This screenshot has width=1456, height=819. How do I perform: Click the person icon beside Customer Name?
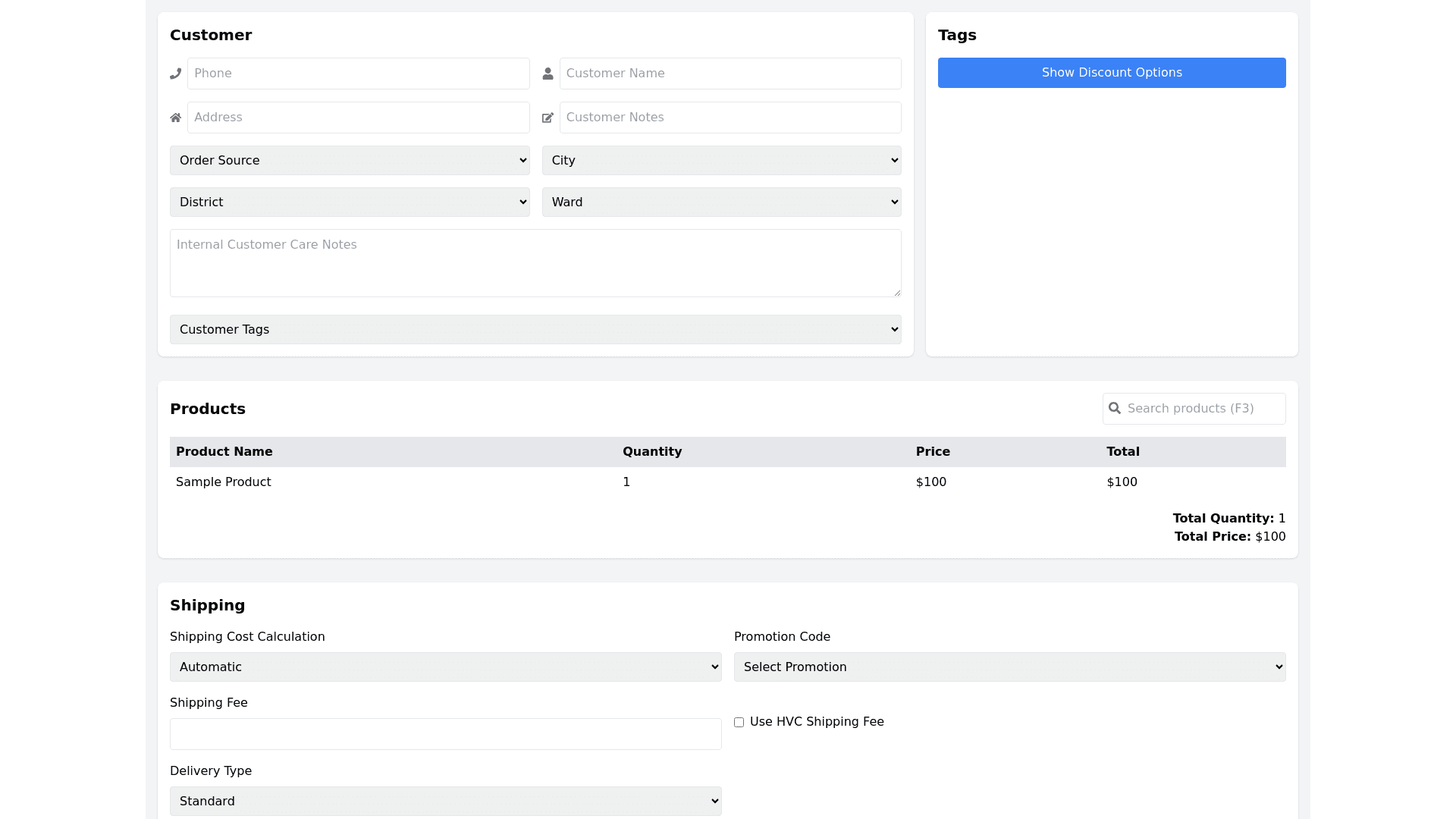click(548, 74)
